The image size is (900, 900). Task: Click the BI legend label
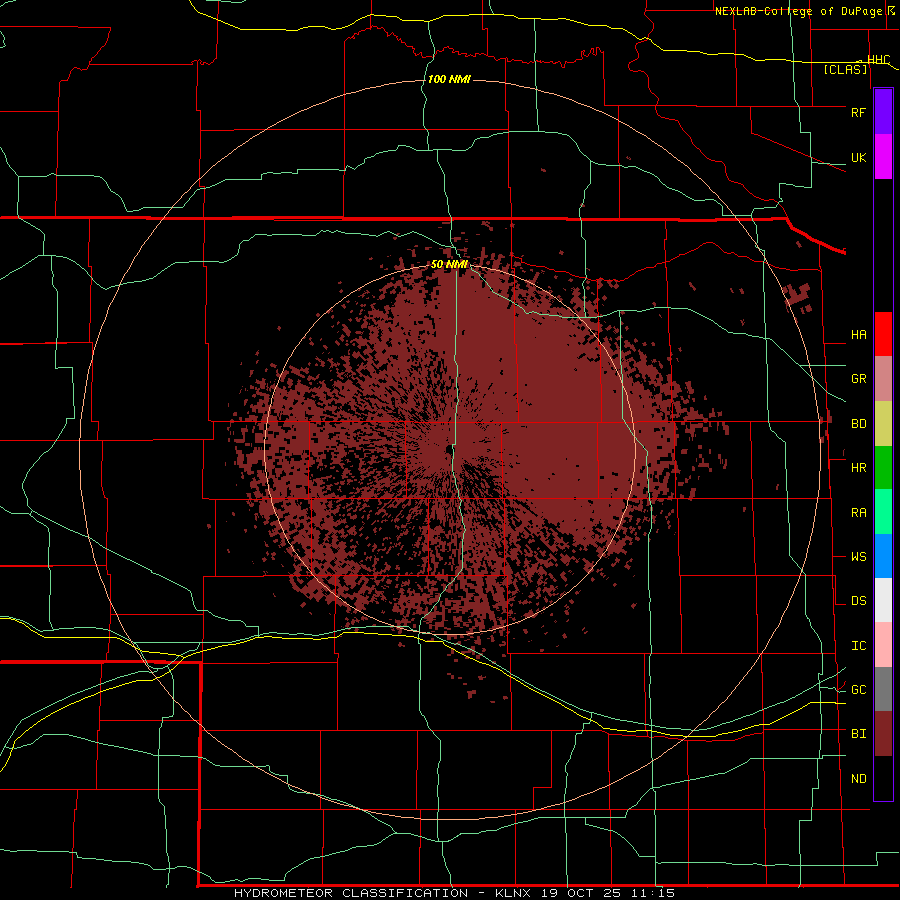pyautogui.click(x=858, y=734)
